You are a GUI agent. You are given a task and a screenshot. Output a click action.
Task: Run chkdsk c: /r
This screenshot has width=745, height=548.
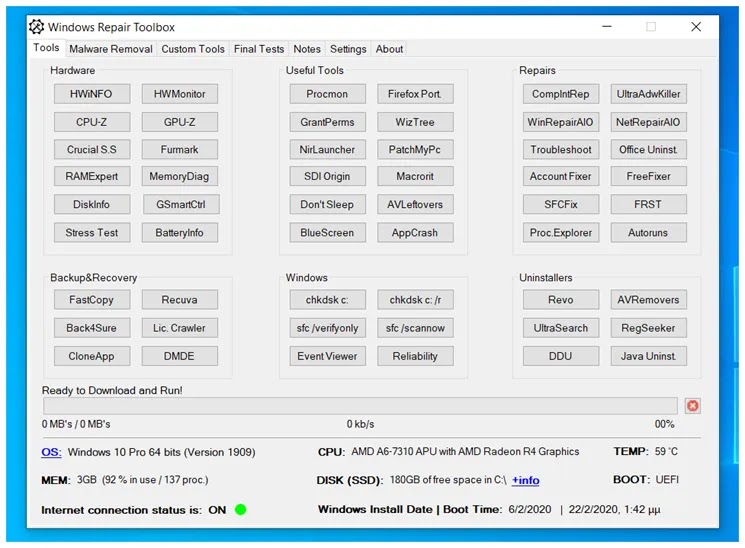click(x=415, y=300)
